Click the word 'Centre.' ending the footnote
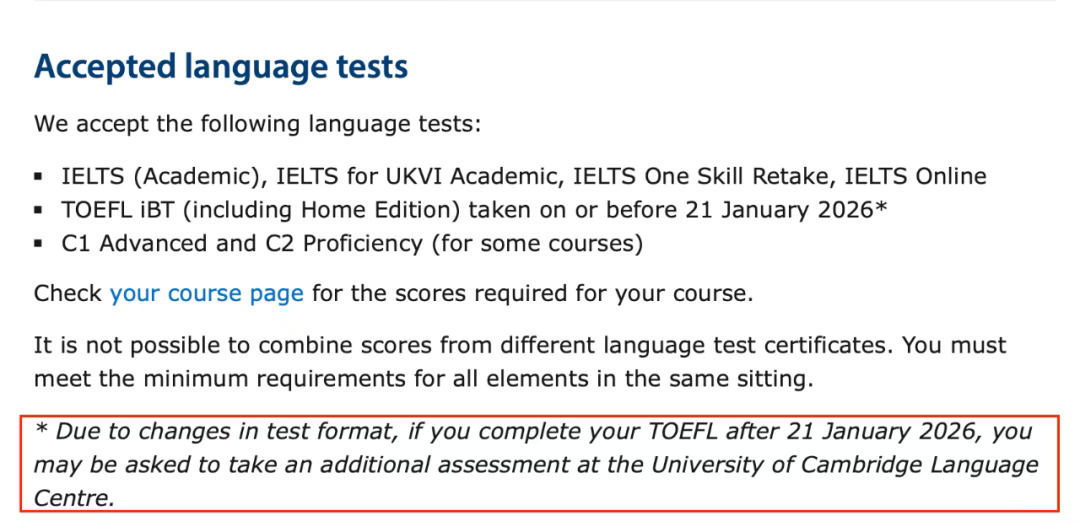The width and height of the screenshot is (1080, 532). coord(74,498)
